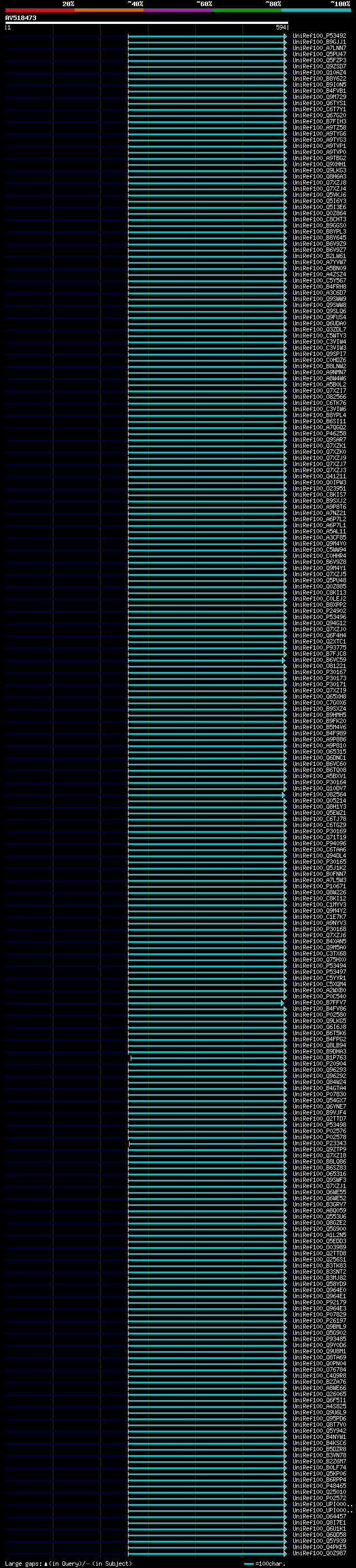356x1568 pixels.
Task: Click the query end position 594
Action: pos(280,28)
